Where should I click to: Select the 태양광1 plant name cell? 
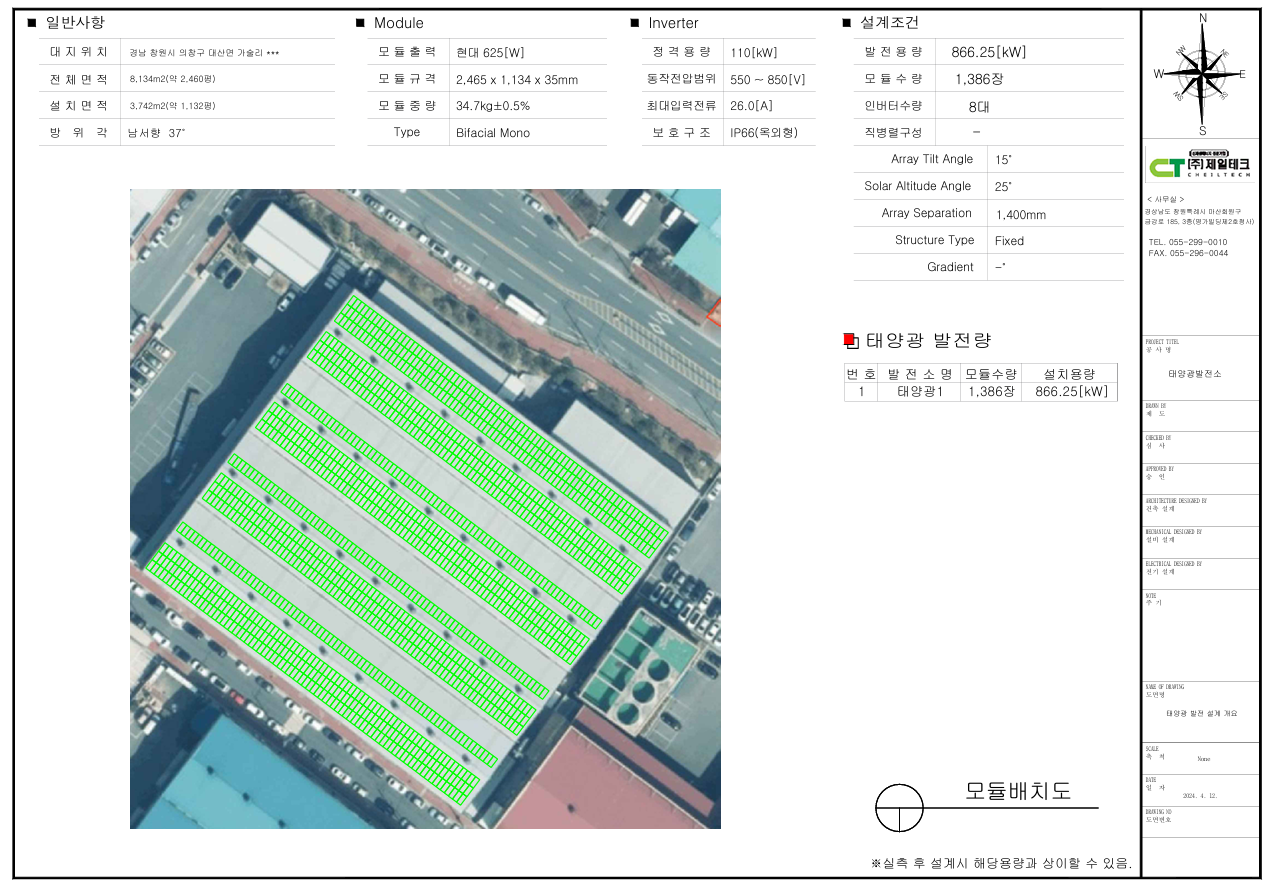[919, 392]
